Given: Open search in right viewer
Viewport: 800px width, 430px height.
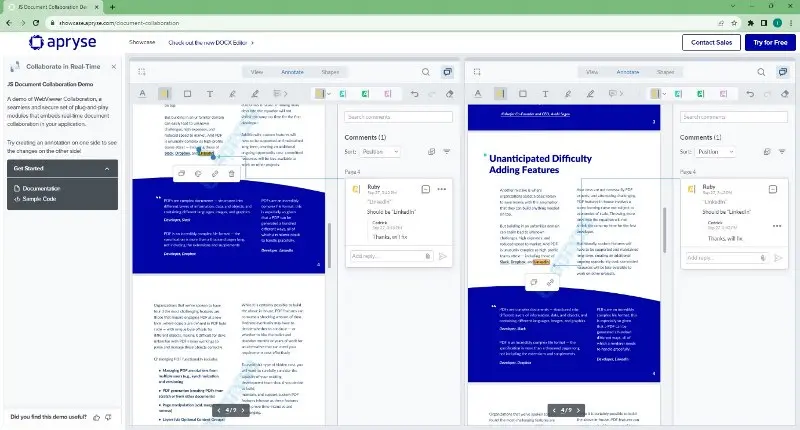Looking at the screenshot, I should pyautogui.click(x=761, y=72).
